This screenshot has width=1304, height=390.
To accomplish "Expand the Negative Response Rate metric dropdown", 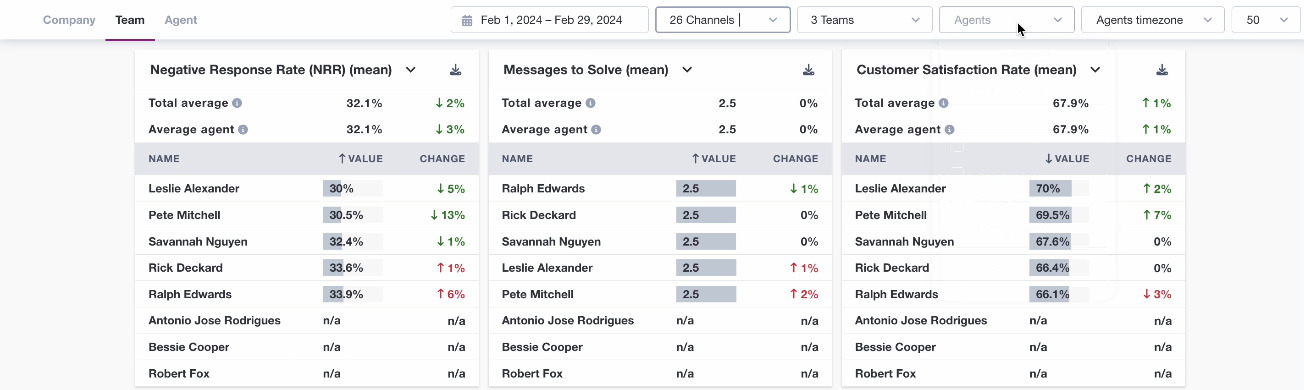I will point(410,70).
